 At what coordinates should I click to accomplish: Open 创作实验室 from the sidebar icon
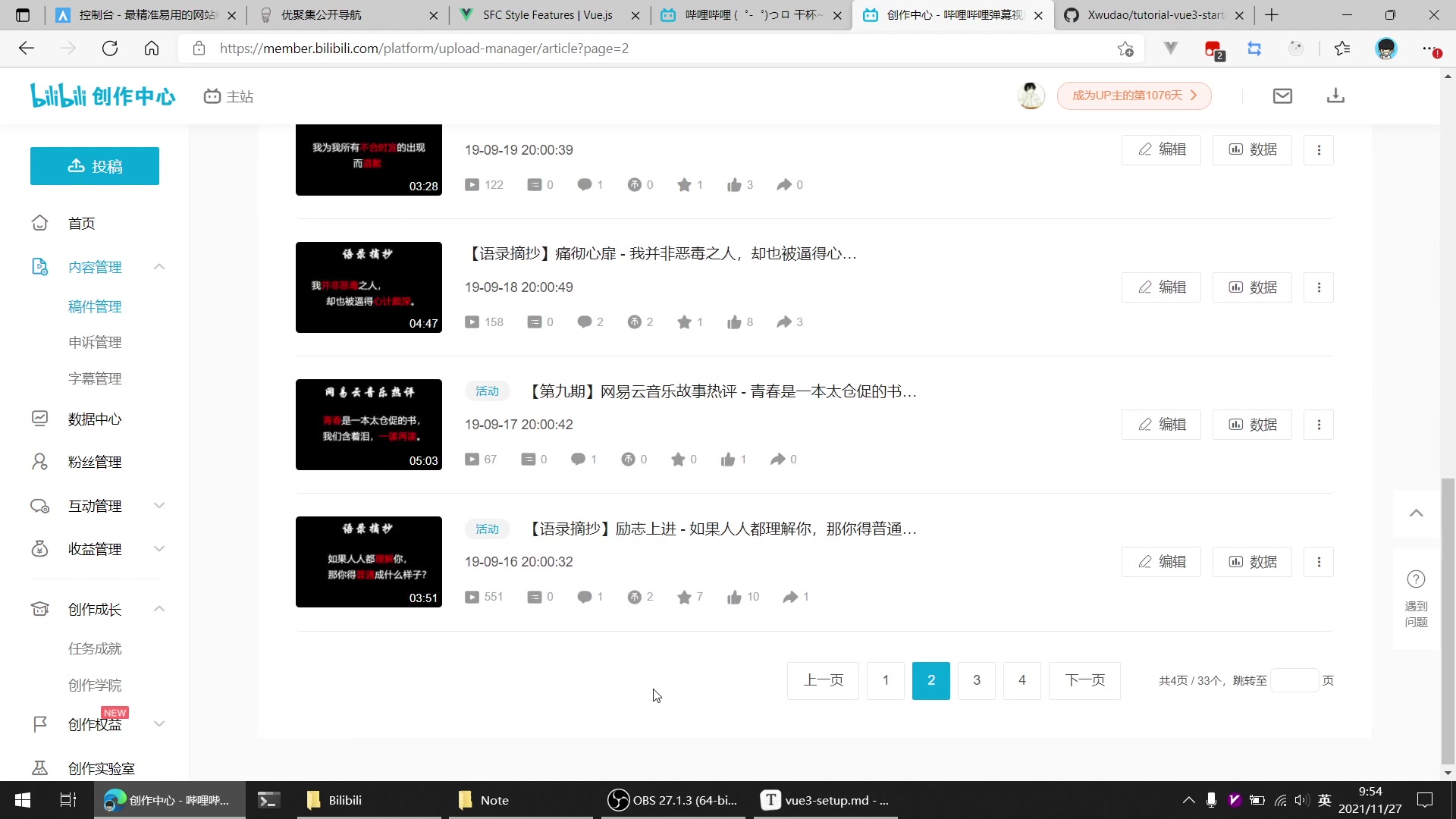click(x=40, y=768)
